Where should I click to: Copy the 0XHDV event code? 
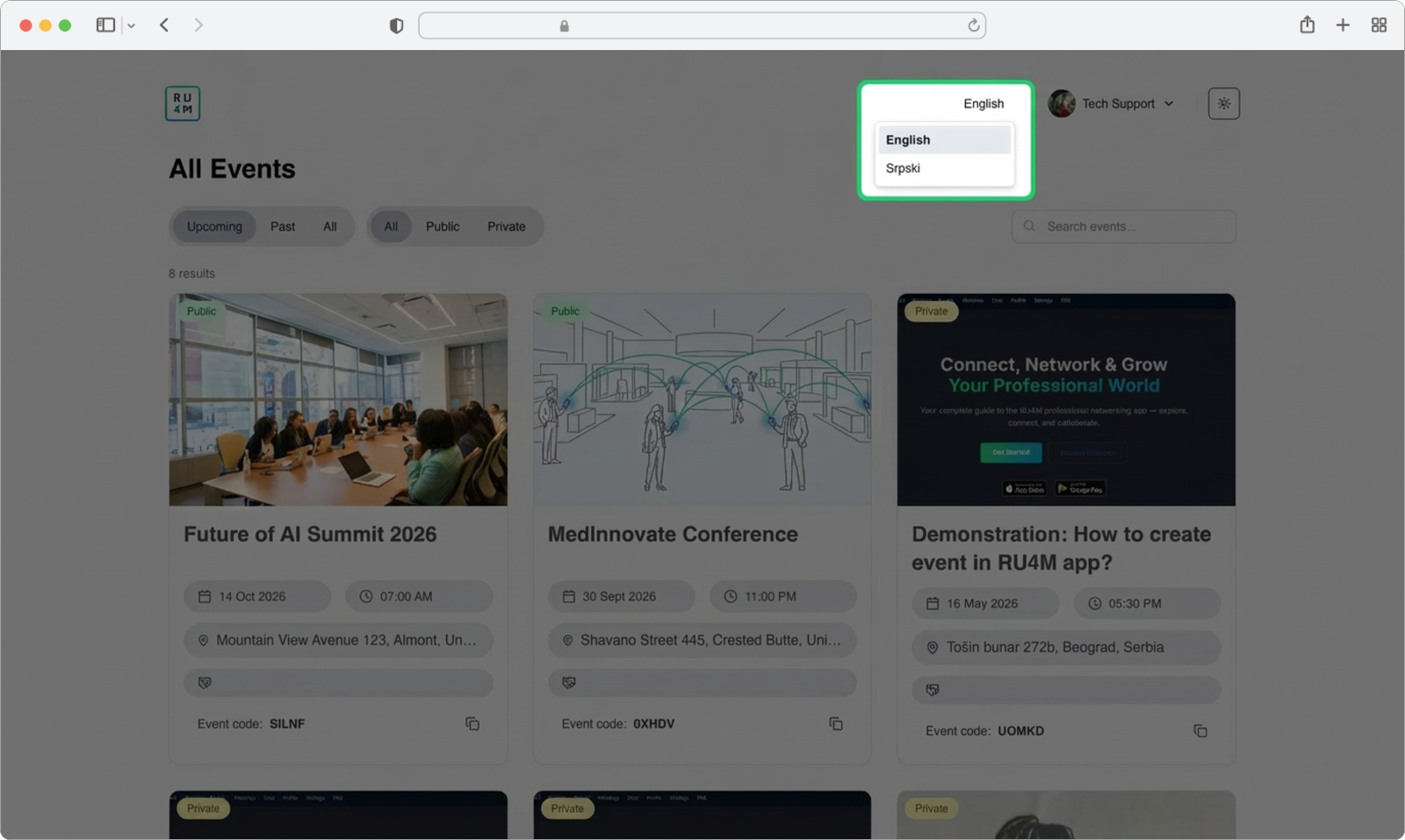click(836, 724)
